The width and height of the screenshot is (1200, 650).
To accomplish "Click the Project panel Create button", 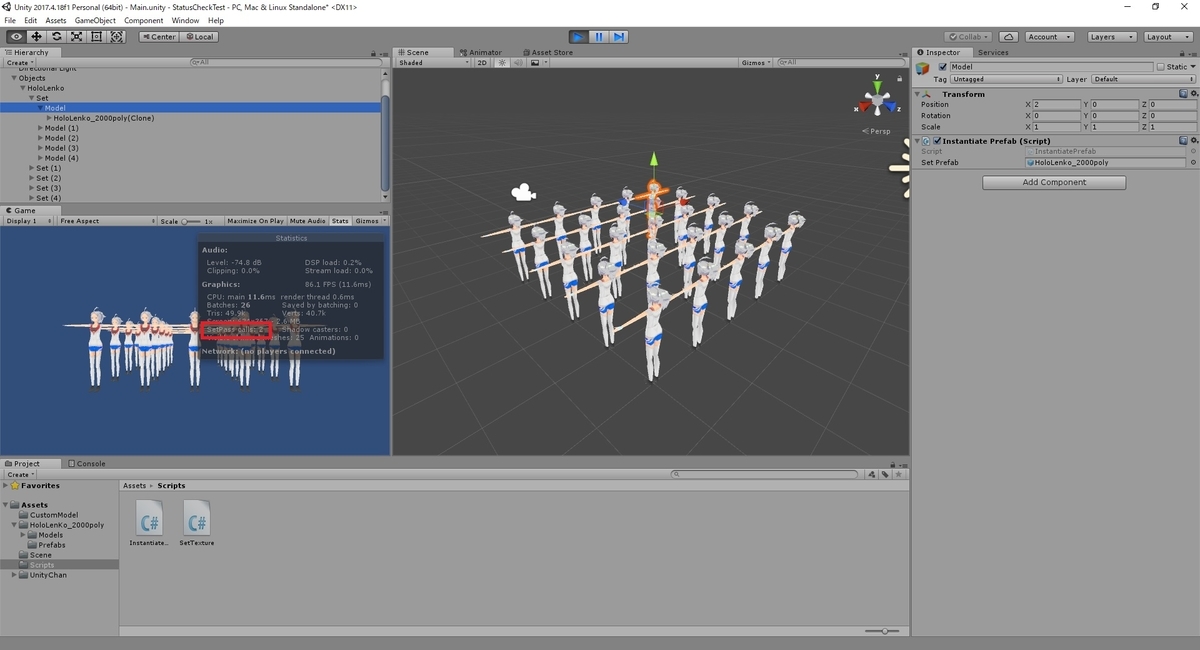I will [x=18, y=474].
